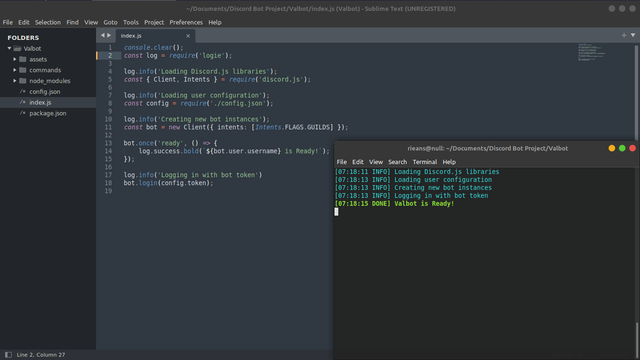Open the terminal Search menu

pos(398,162)
